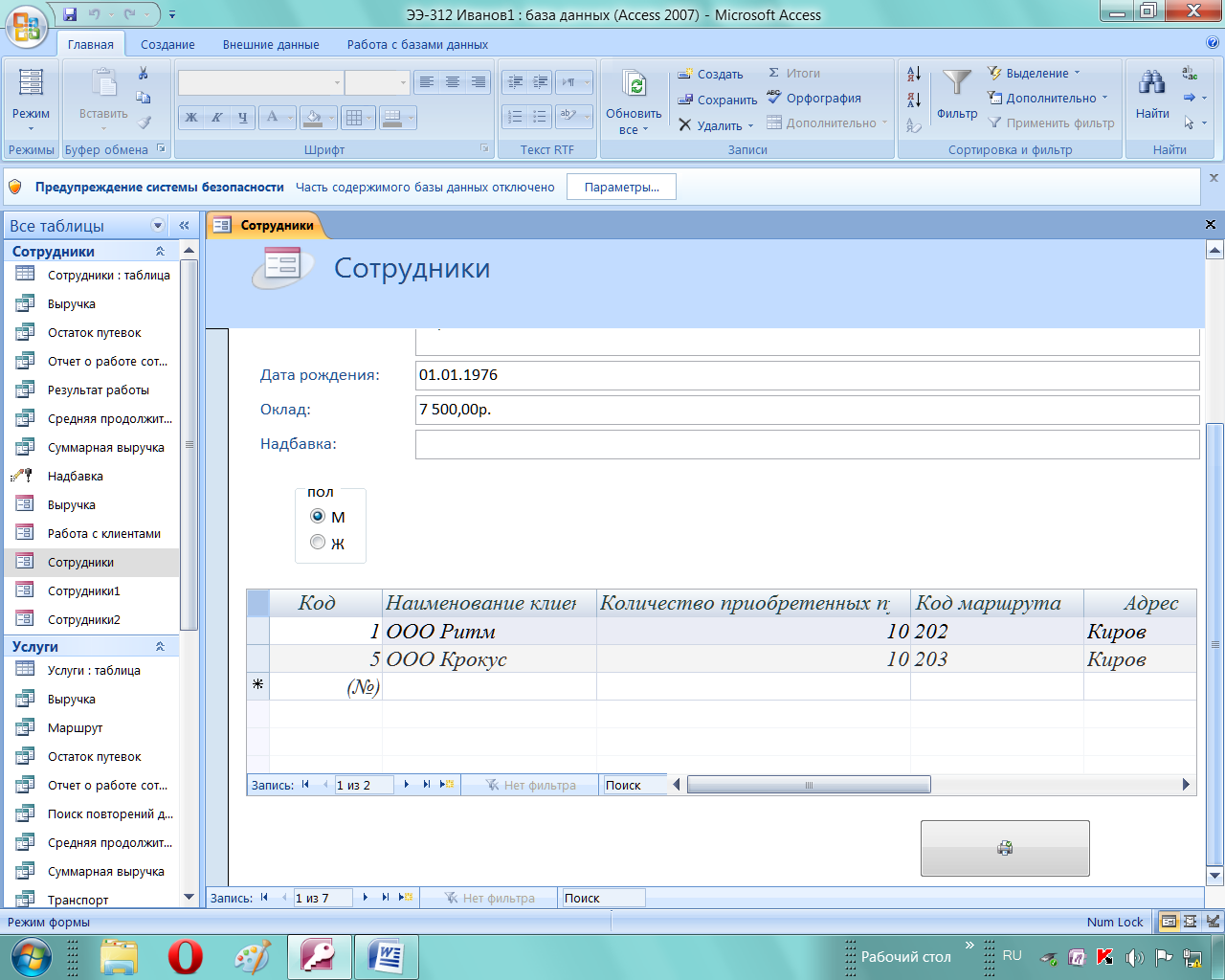Viewport: 1225px width, 980px height.
Task: Open Дополнительно filter options dropdown
Action: (1048, 98)
